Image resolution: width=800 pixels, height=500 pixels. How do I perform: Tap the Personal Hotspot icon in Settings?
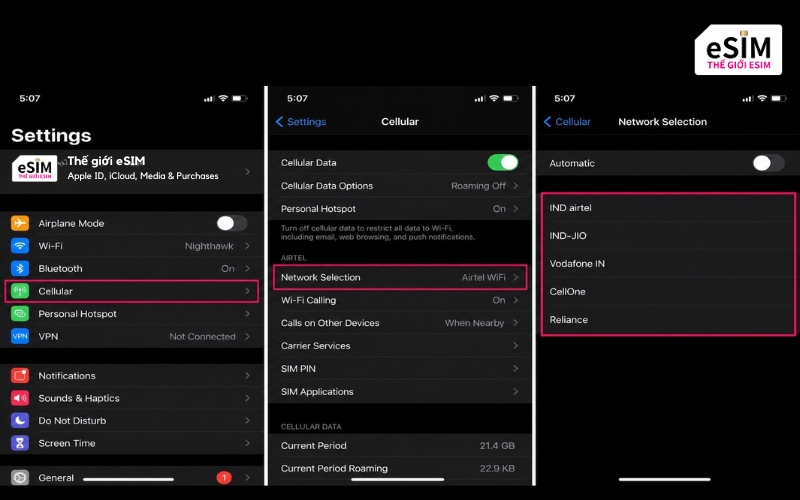click(20, 314)
